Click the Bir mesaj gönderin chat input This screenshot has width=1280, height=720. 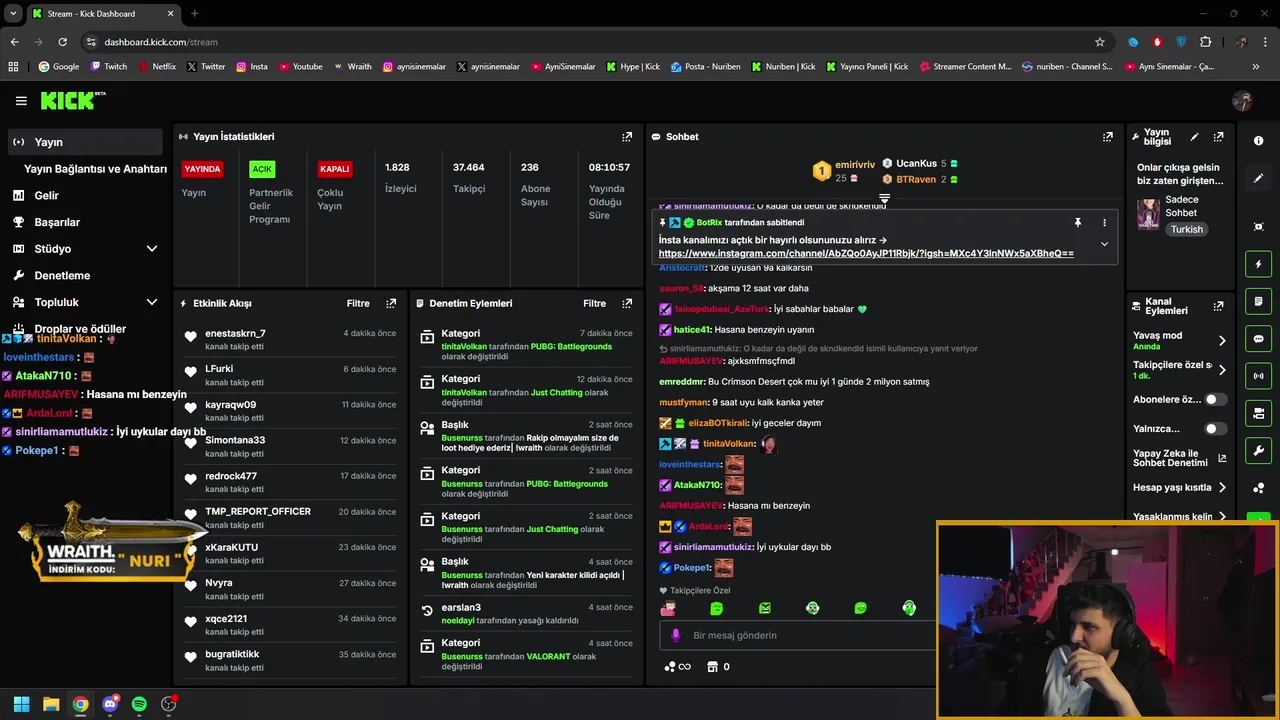(x=800, y=635)
